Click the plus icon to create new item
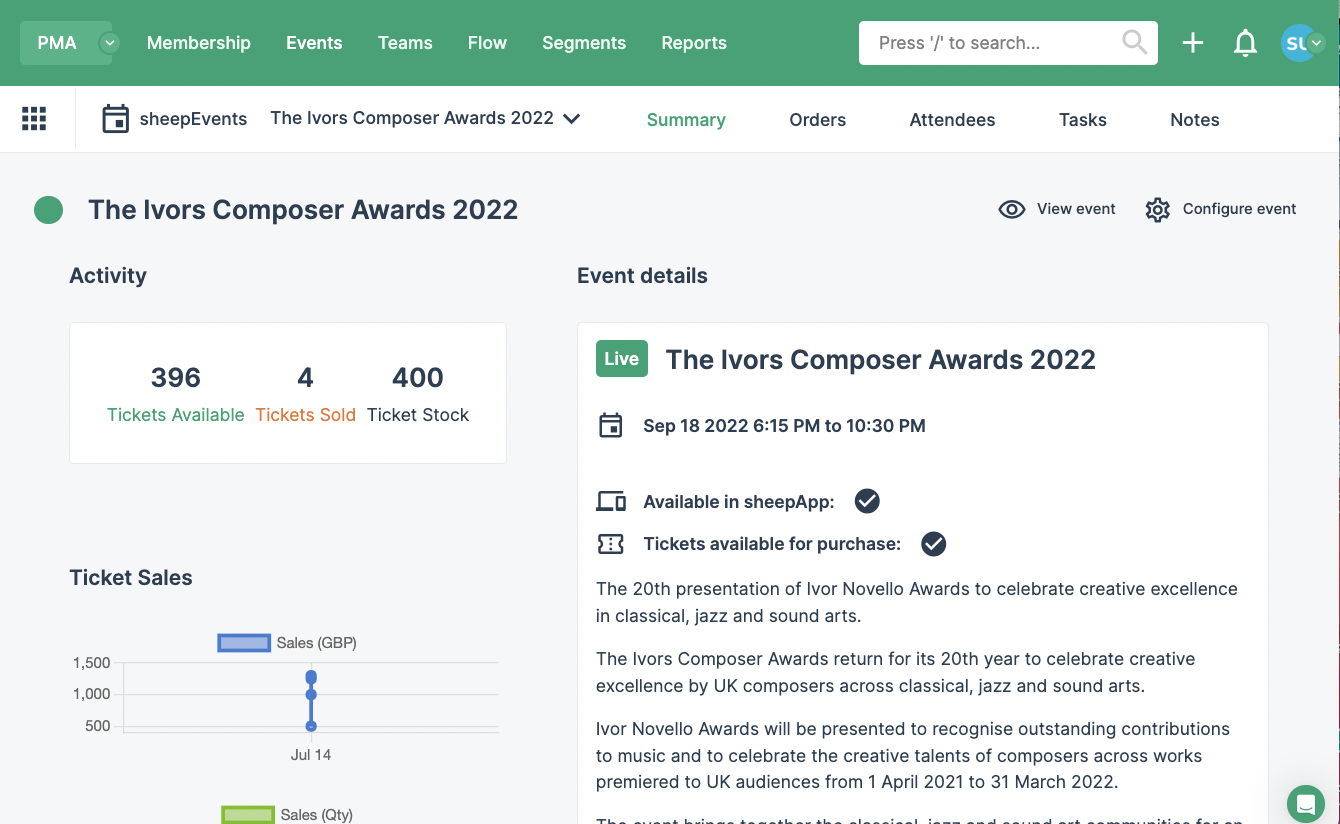 pyautogui.click(x=1192, y=42)
